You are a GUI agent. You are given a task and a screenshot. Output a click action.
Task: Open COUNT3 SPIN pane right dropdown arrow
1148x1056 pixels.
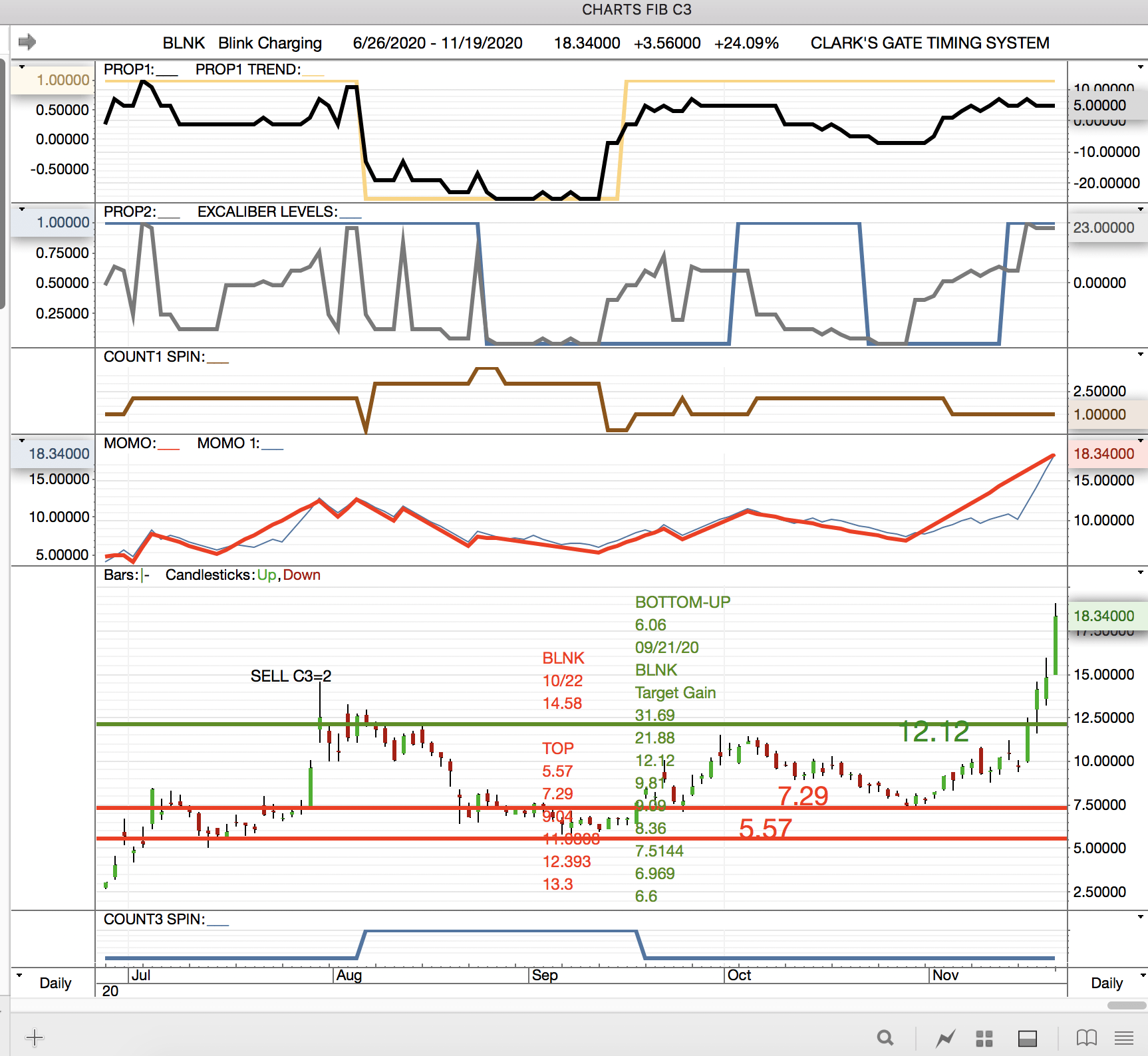pyautogui.click(x=1141, y=916)
